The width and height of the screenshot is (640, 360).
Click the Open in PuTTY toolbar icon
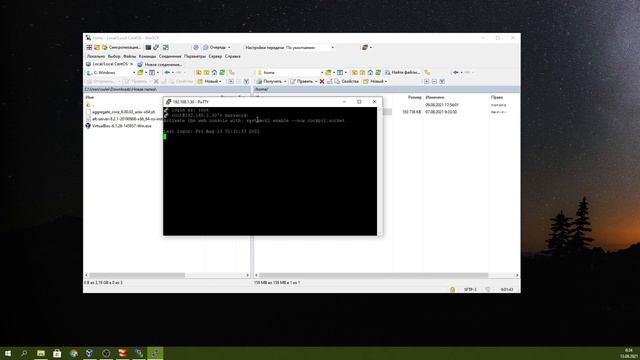coord(156,47)
